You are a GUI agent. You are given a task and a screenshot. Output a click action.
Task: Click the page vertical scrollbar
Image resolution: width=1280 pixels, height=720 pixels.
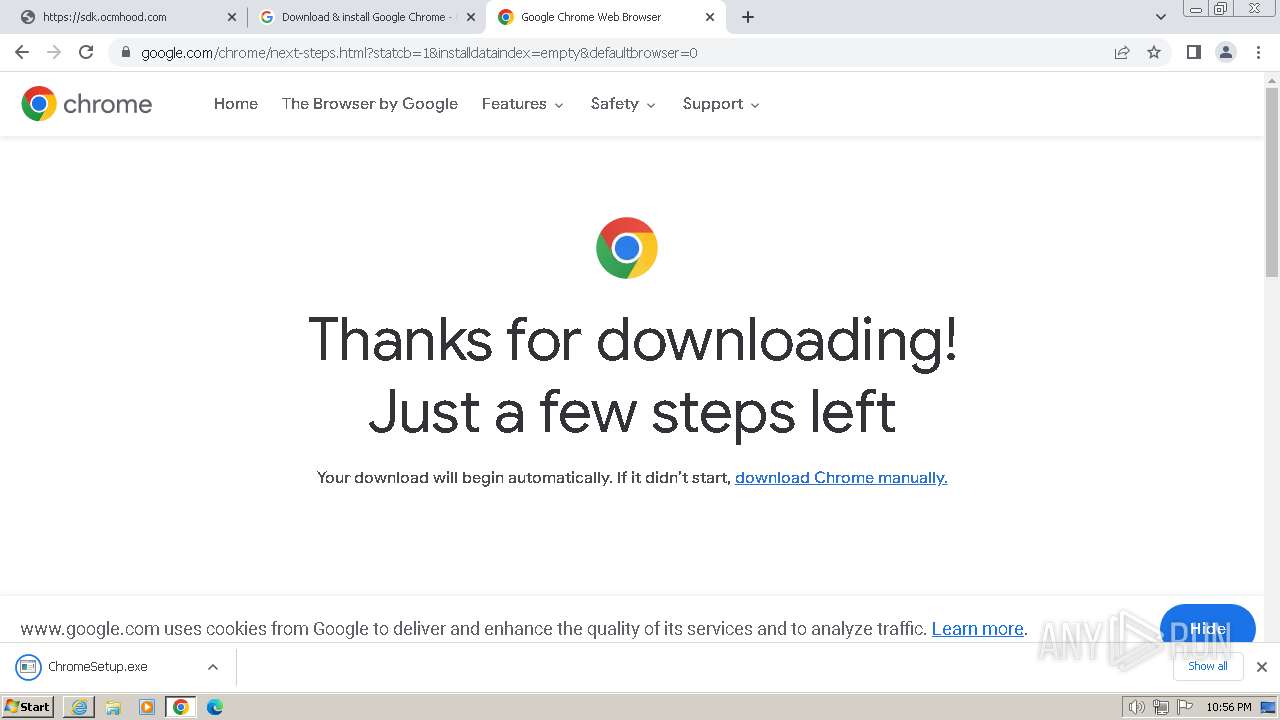(1272, 180)
